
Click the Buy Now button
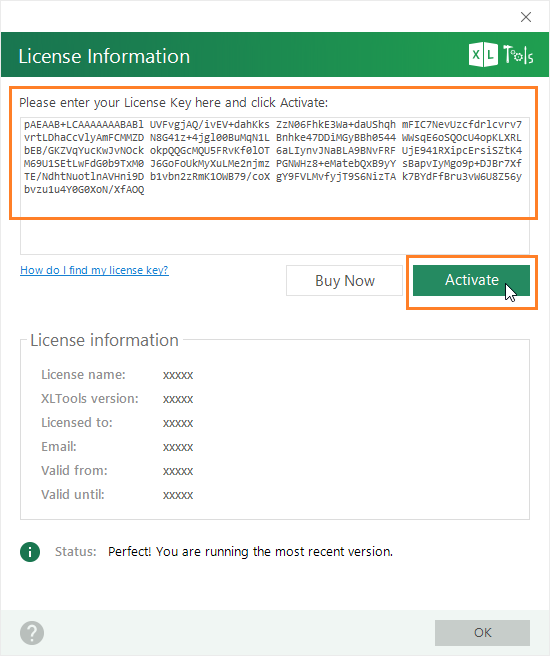345,280
